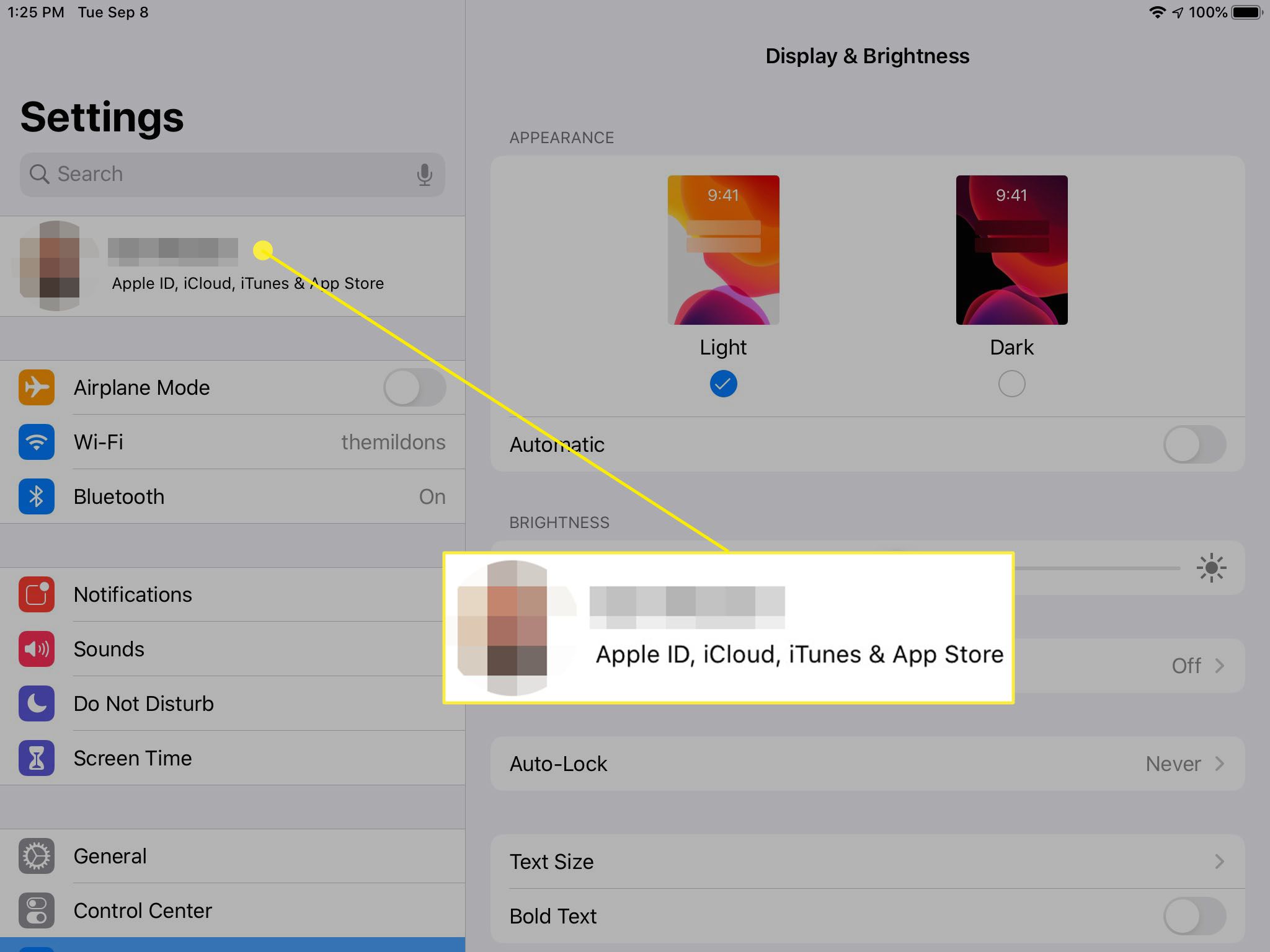This screenshot has width=1270, height=952.
Task: Open Apple ID, iCloud, iTunes & App Store
Action: pos(233,266)
